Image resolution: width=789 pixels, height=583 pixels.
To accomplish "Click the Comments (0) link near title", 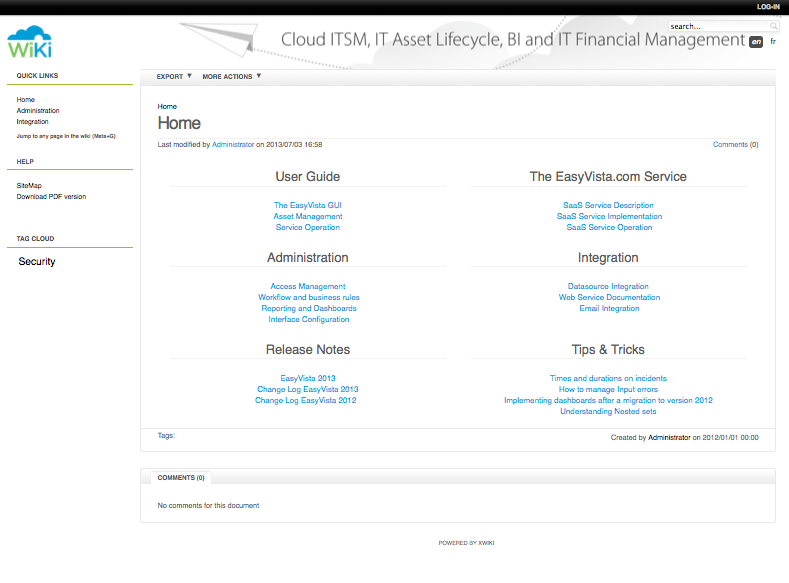I will 735,144.
